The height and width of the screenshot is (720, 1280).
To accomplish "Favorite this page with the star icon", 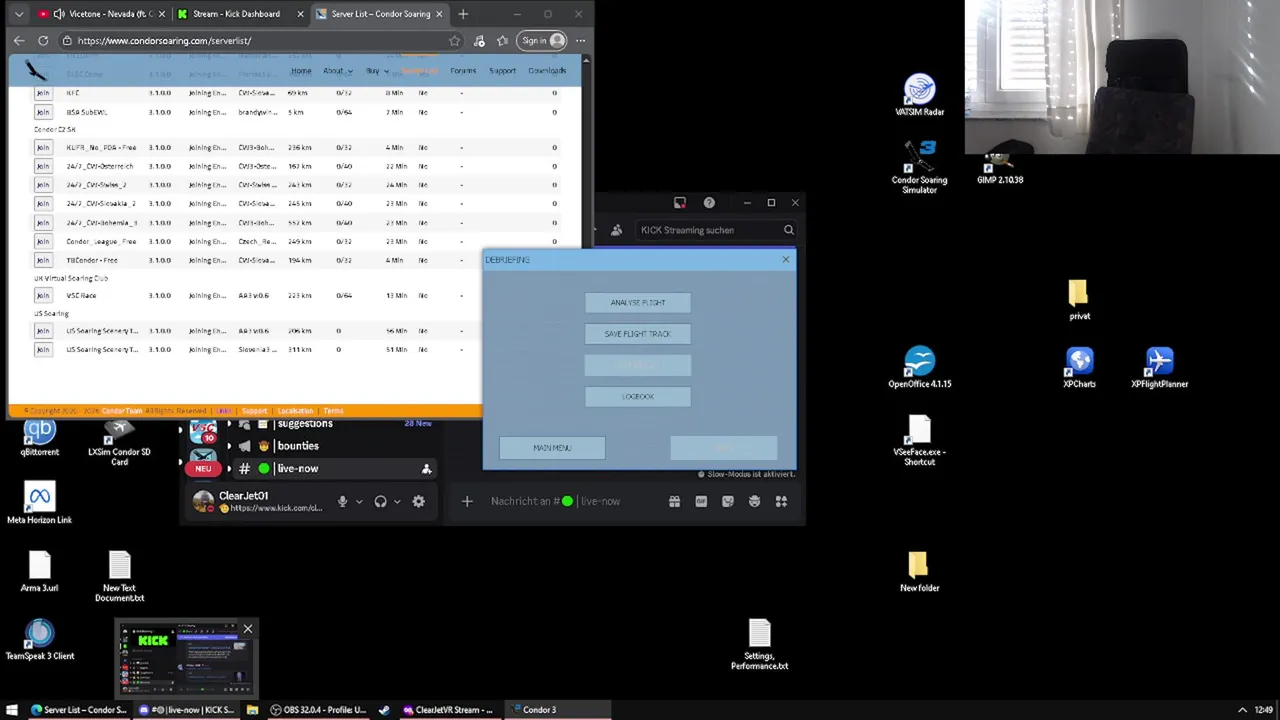I will [x=455, y=41].
